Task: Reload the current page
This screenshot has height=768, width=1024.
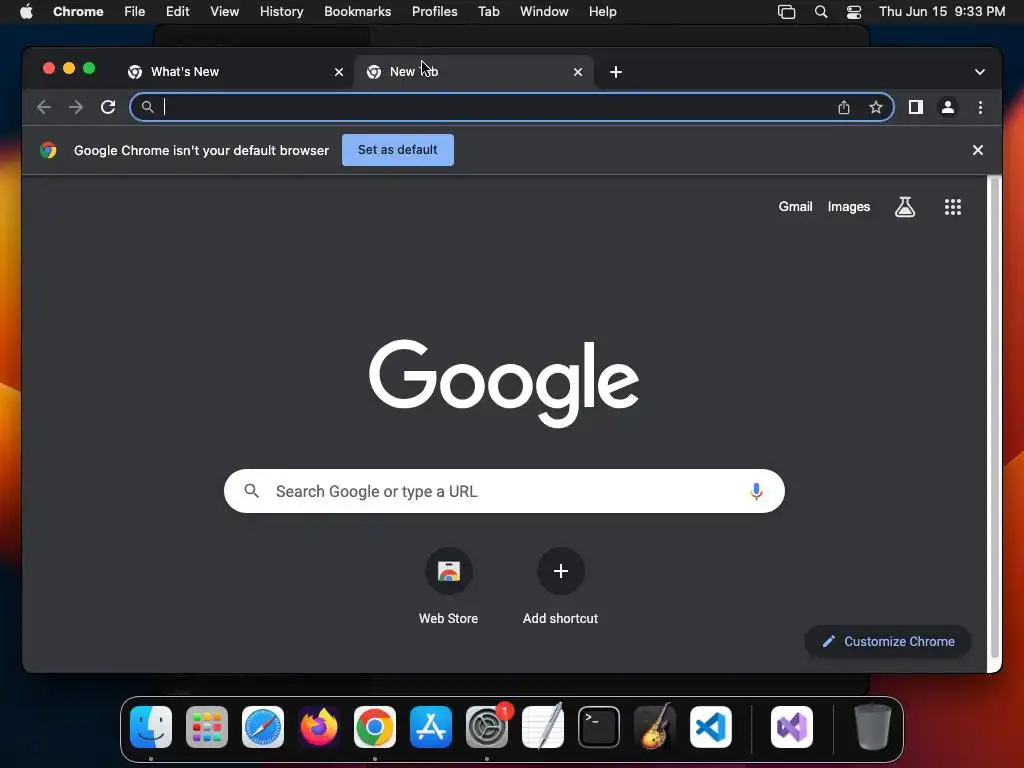Action: [108, 107]
